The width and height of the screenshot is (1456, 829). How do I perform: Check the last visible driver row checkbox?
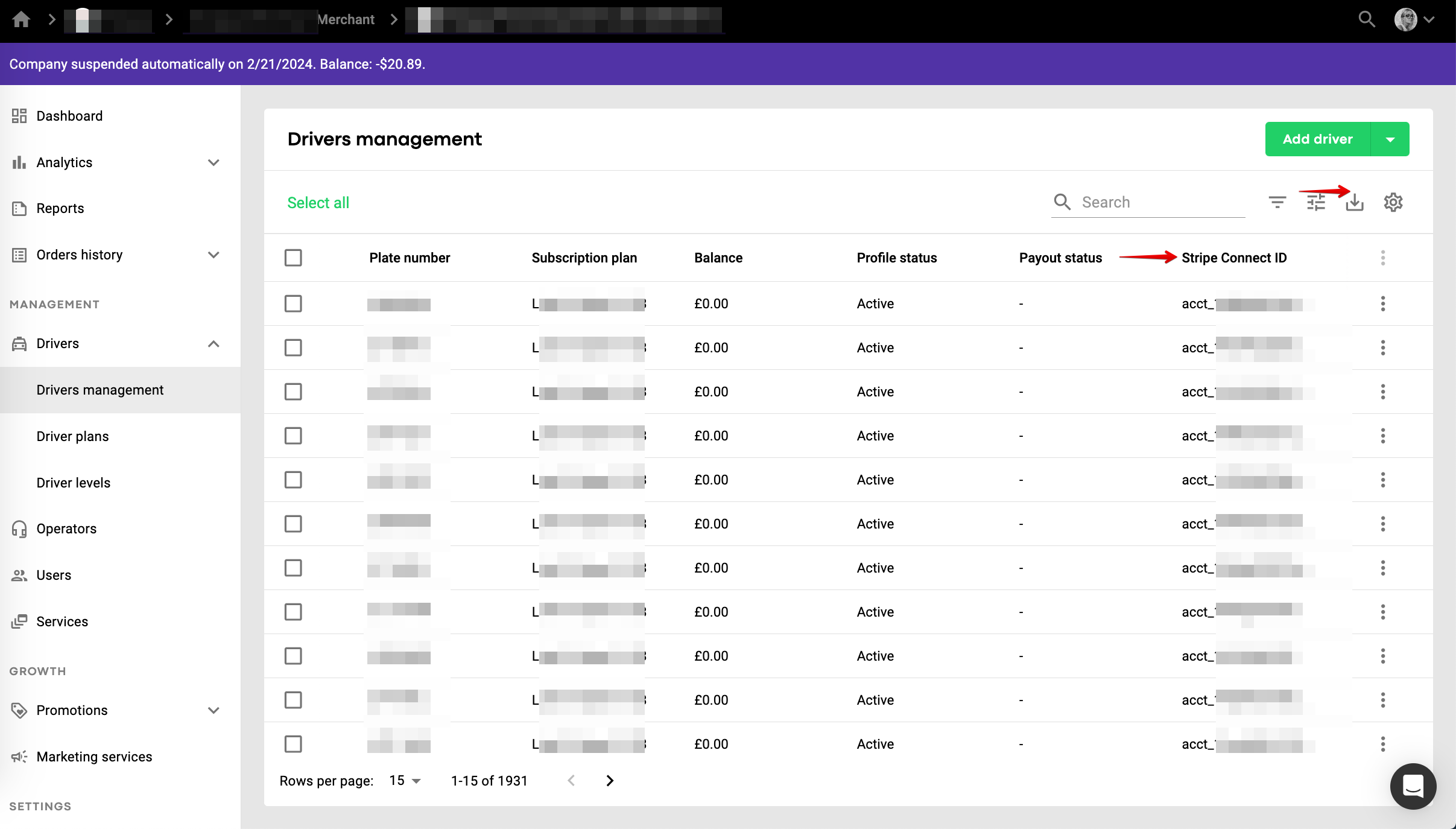coord(293,744)
